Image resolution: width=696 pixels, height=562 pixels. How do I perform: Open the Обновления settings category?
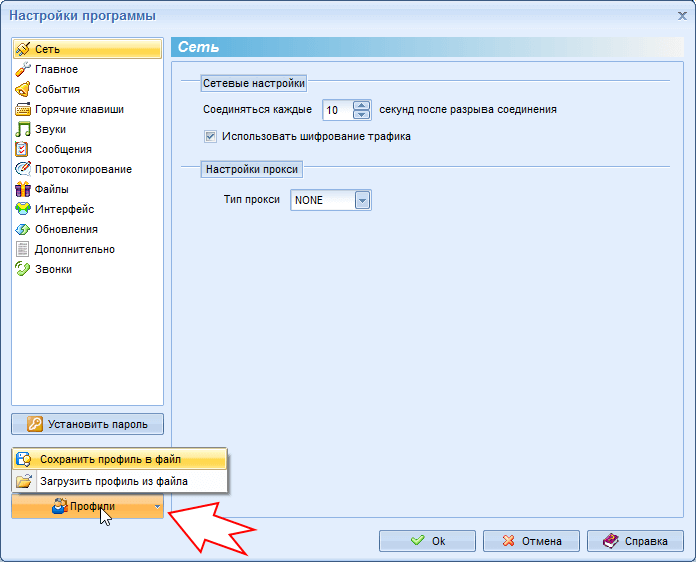pyautogui.click(x=87, y=229)
